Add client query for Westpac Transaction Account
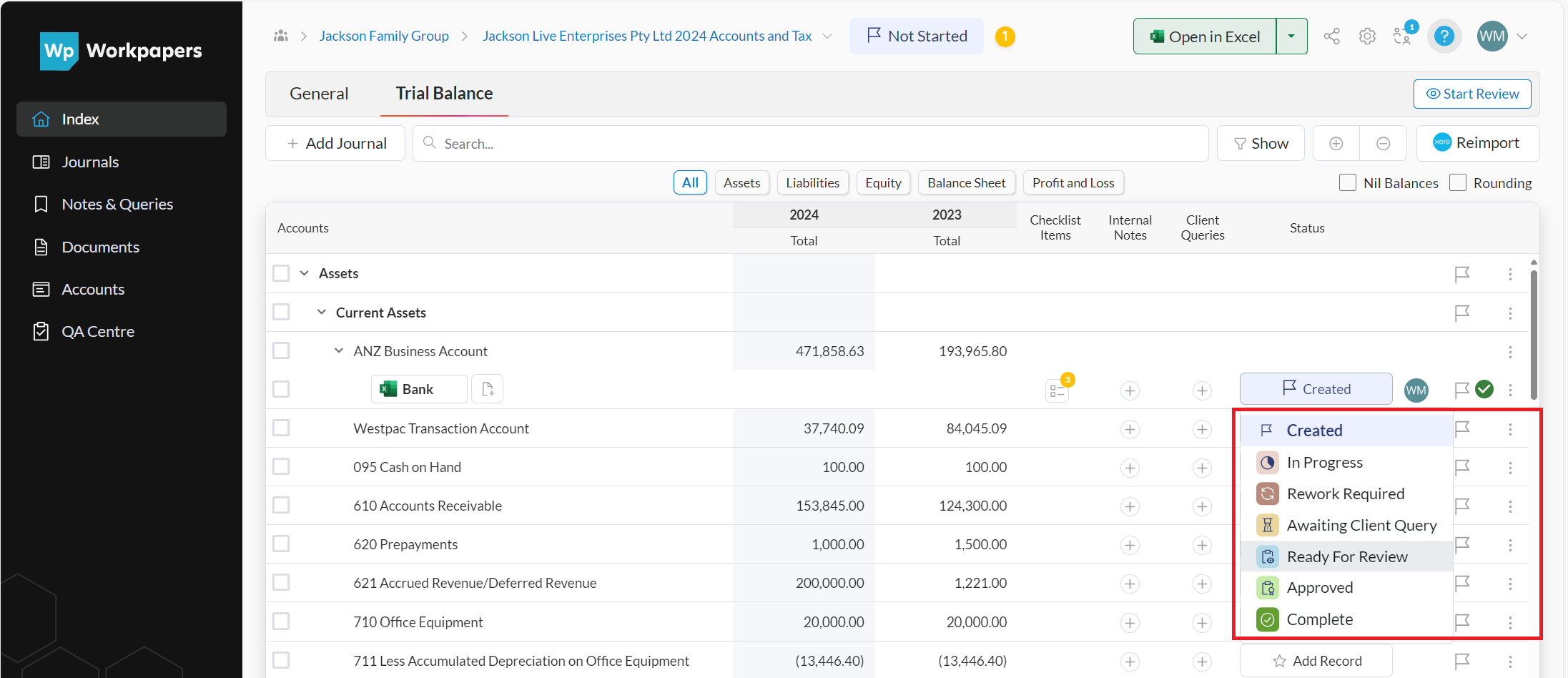The image size is (1568, 678). pyautogui.click(x=1202, y=429)
